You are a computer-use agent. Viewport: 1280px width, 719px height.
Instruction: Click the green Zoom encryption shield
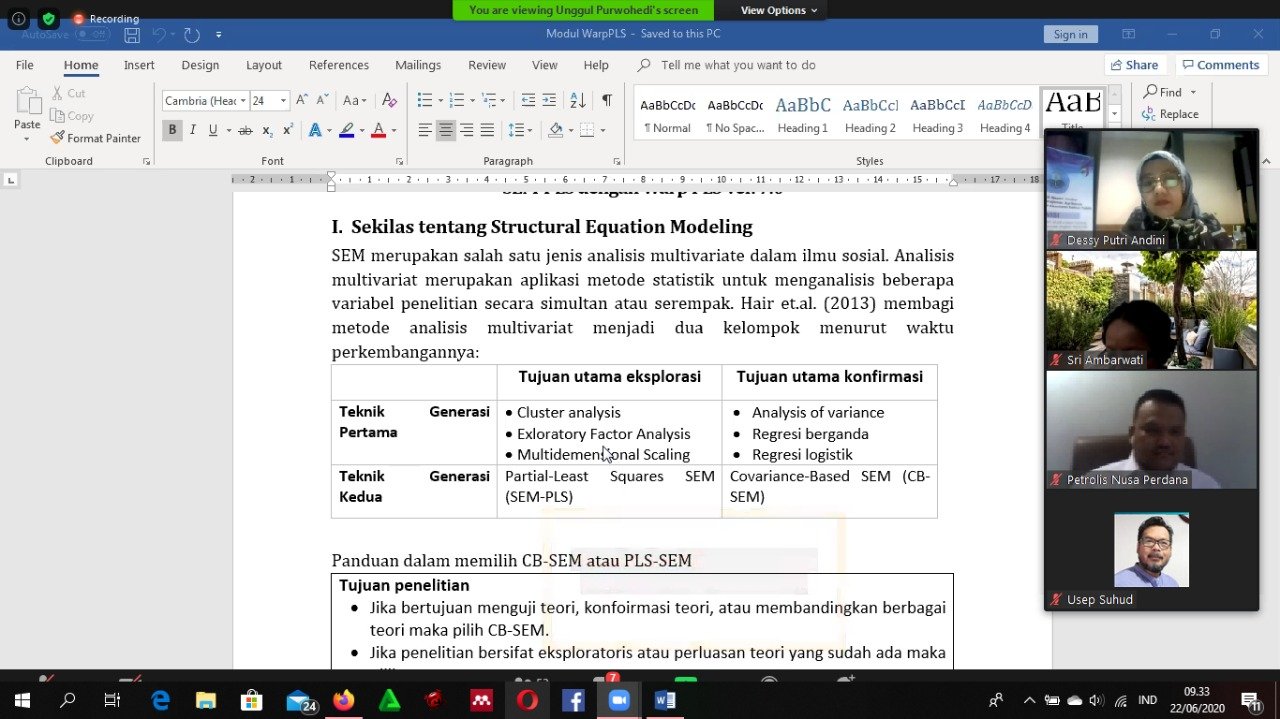[x=48, y=19]
